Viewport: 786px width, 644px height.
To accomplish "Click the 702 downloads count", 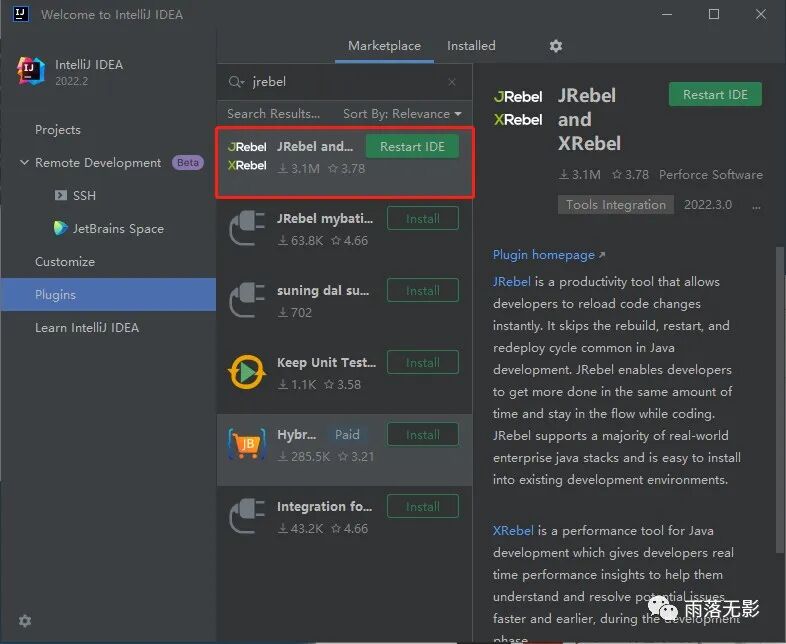I will click(x=295, y=313).
